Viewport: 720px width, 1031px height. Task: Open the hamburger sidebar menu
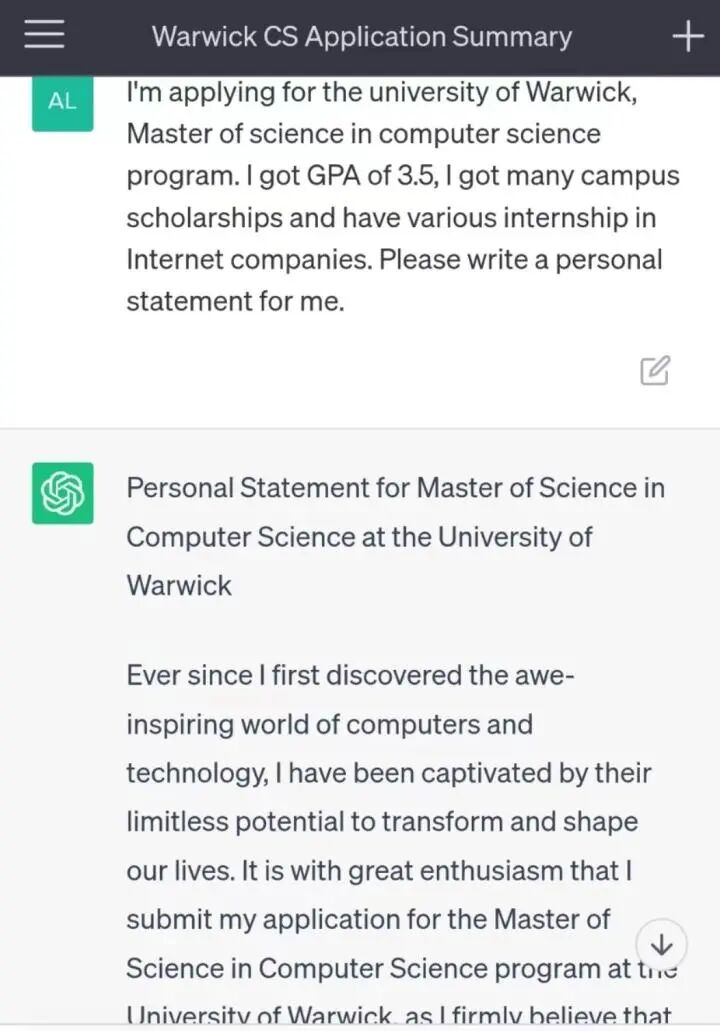coord(44,37)
